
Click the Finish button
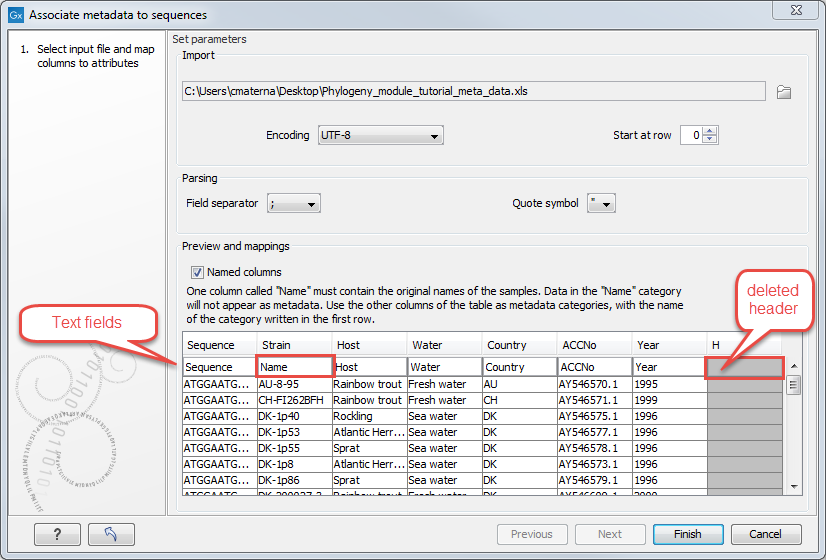(x=687, y=534)
